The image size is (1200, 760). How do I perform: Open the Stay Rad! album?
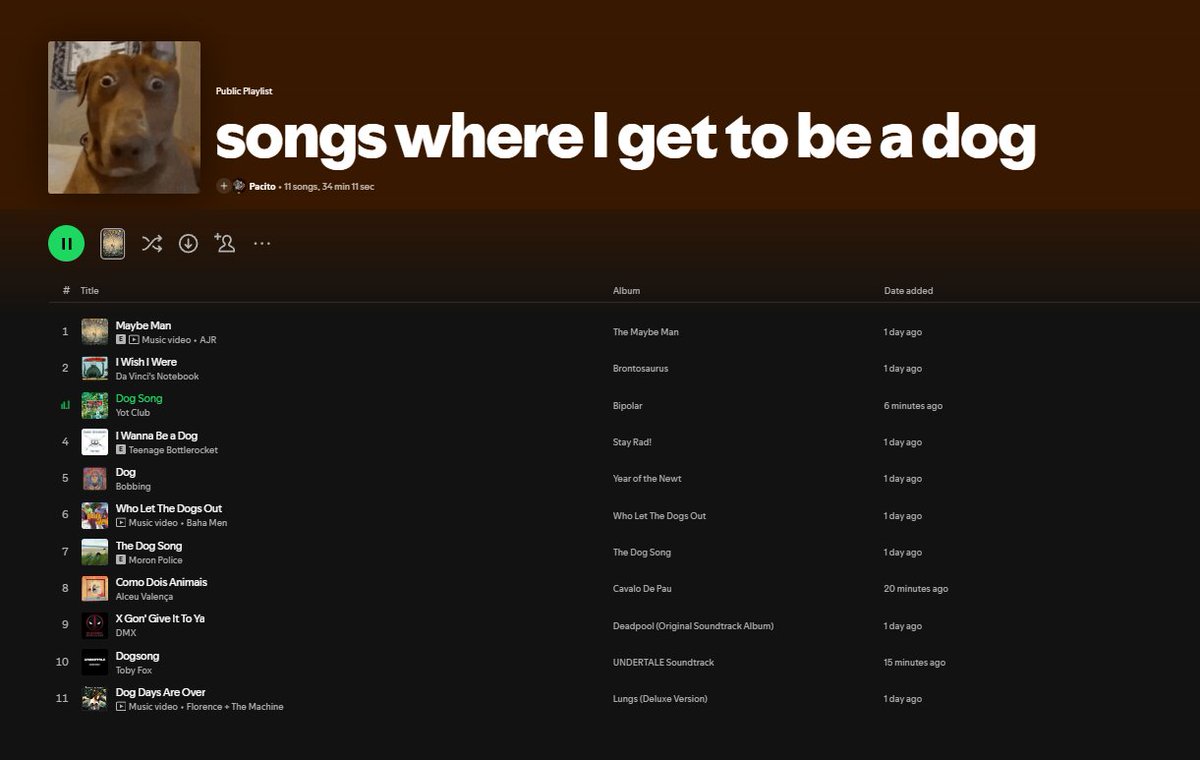pyautogui.click(x=632, y=442)
